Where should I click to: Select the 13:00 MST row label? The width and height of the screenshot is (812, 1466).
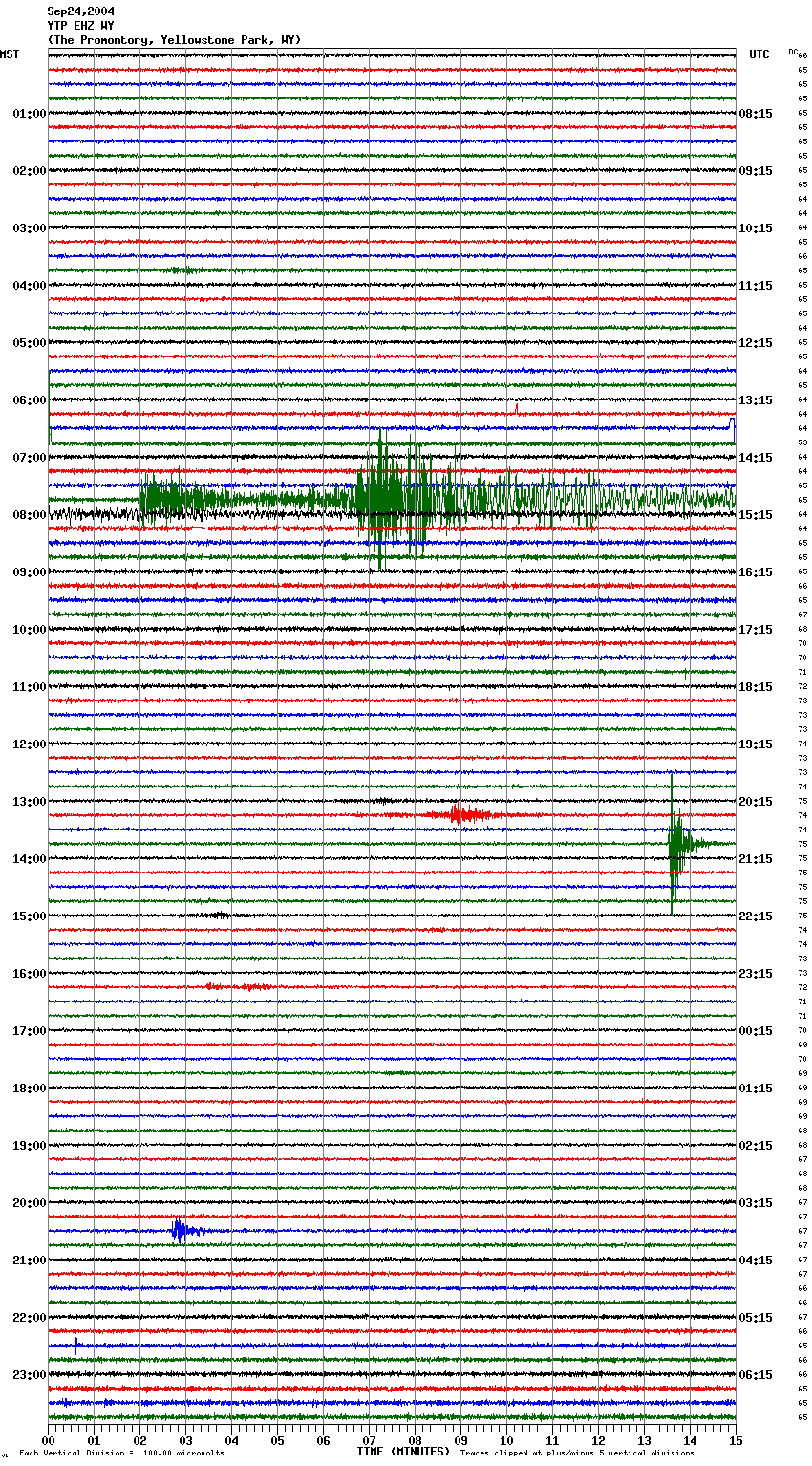(x=30, y=802)
